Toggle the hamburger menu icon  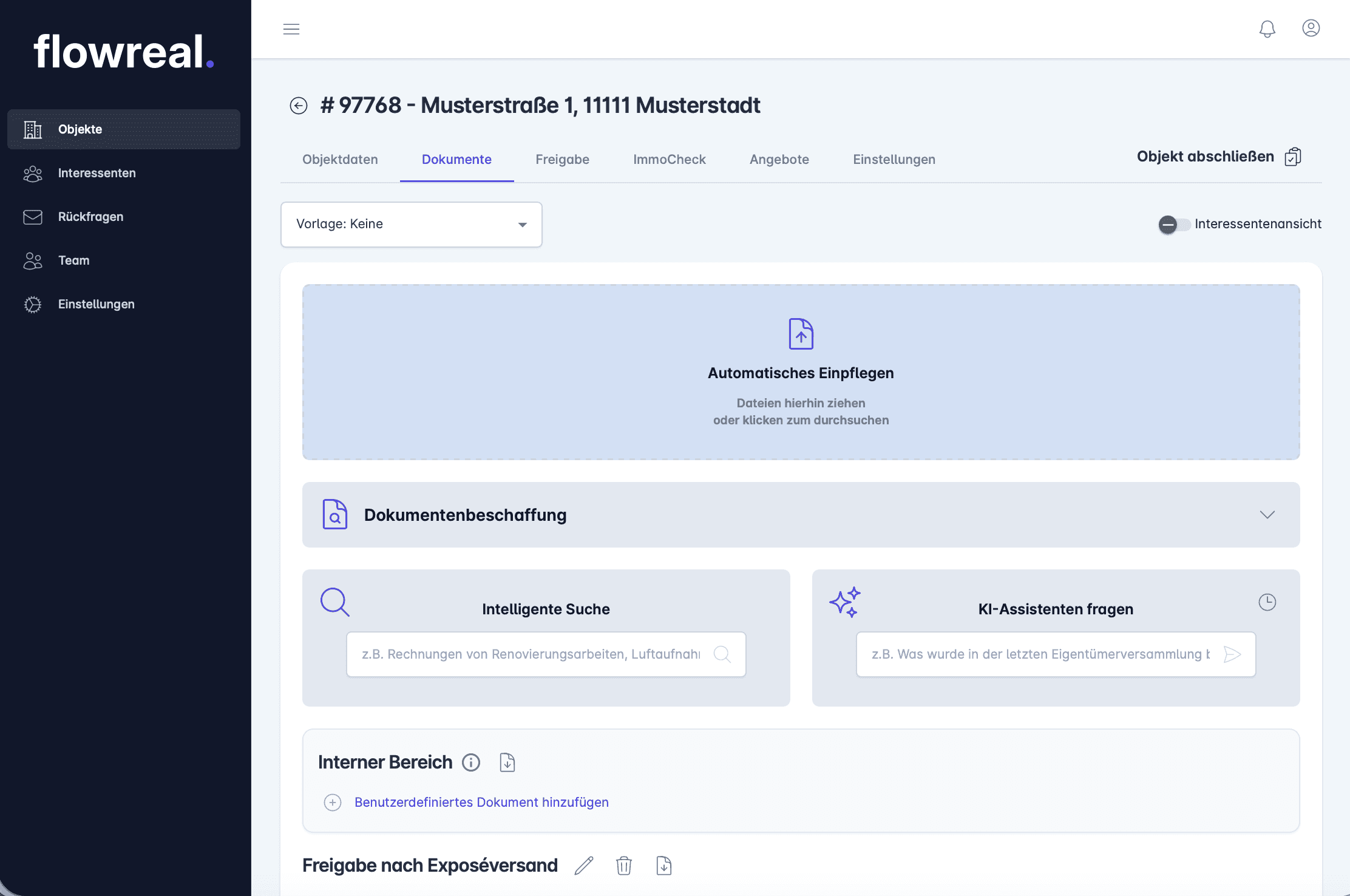click(x=291, y=29)
